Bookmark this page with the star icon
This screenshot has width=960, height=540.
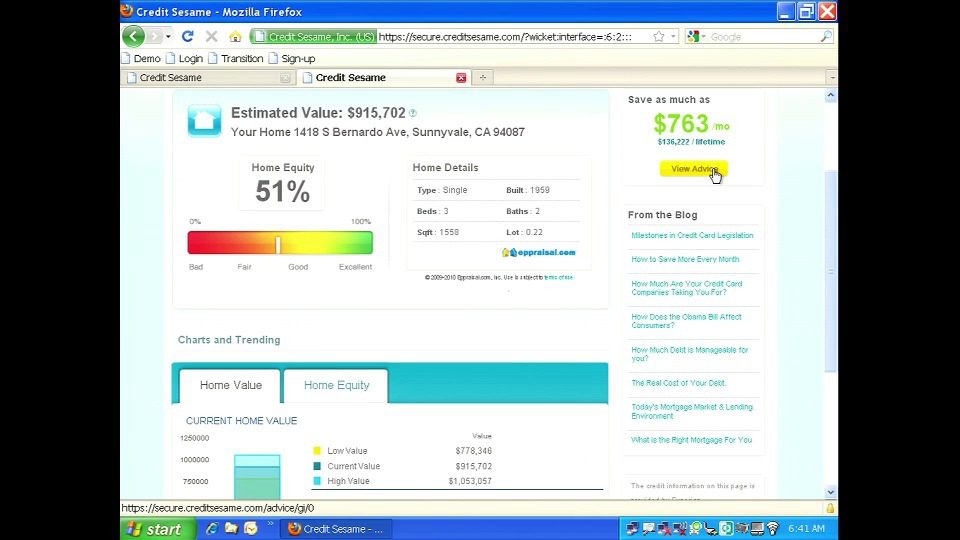tap(659, 37)
